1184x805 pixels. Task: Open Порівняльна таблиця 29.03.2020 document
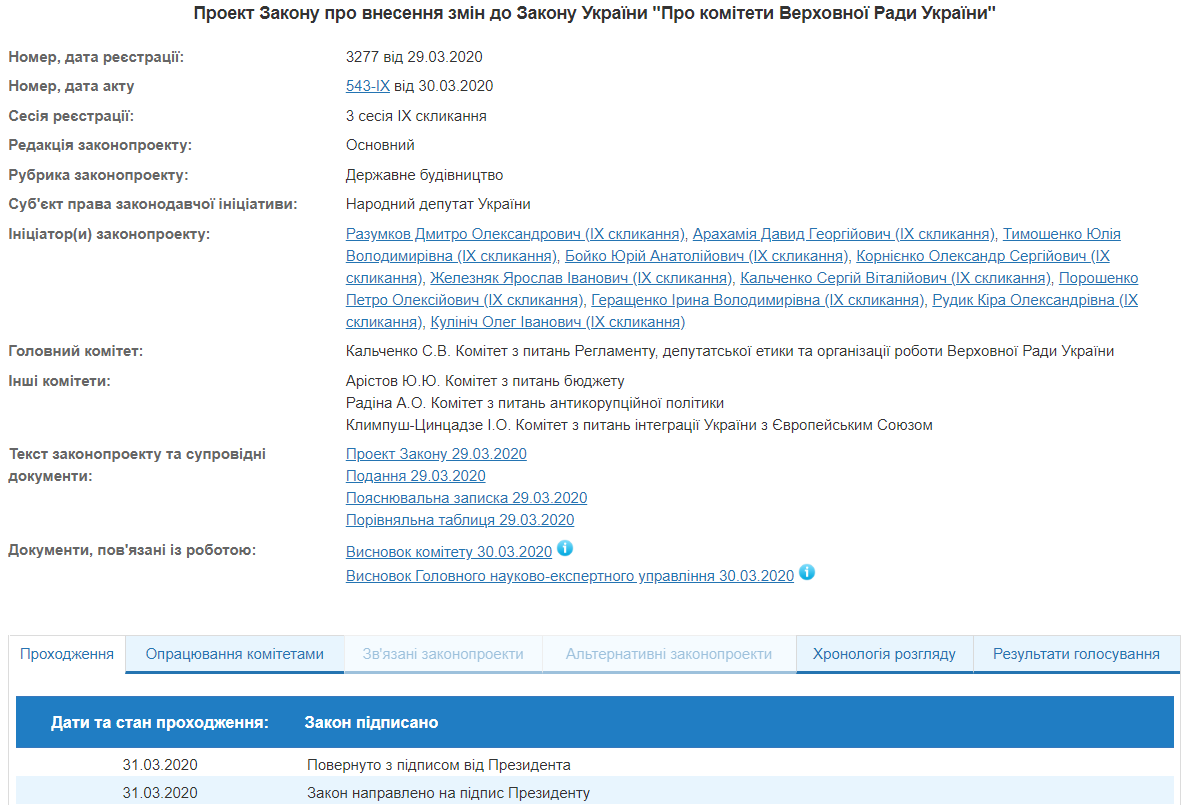click(x=460, y=520)
